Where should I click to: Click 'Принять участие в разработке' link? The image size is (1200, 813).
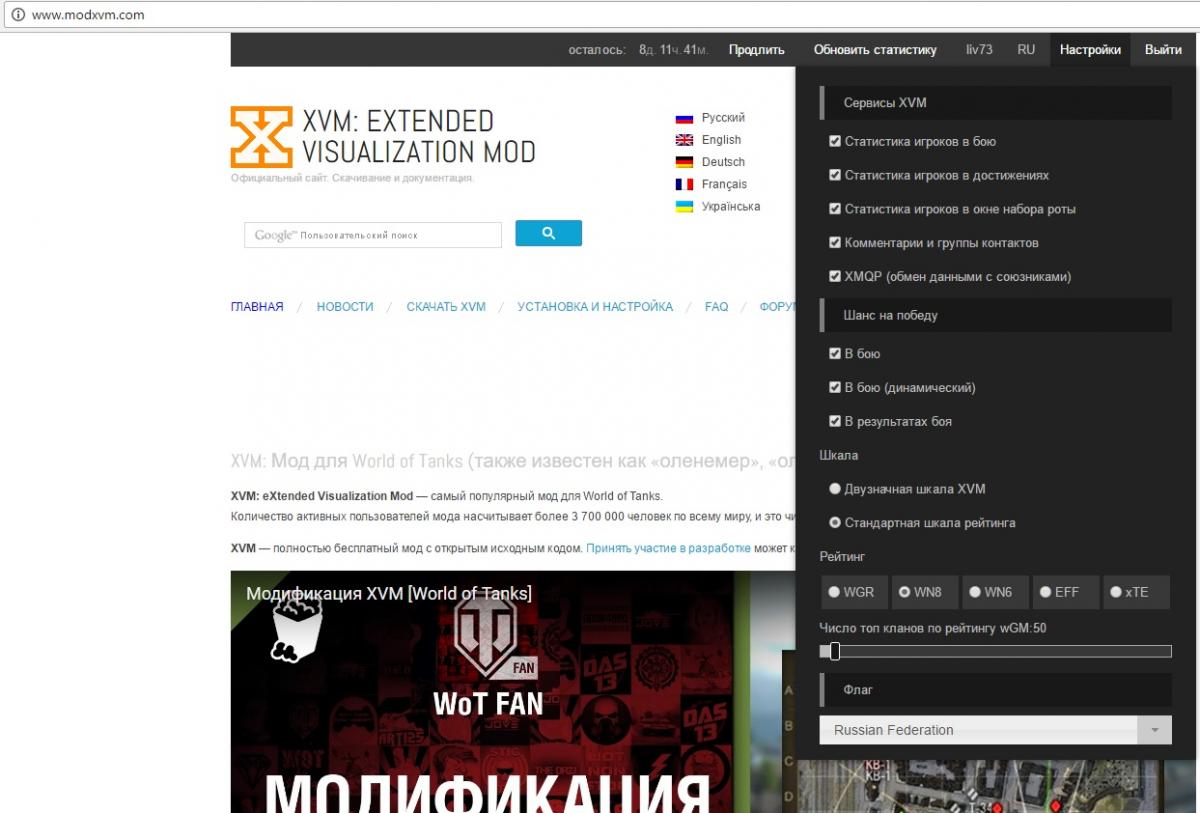[x=668, y=548]
